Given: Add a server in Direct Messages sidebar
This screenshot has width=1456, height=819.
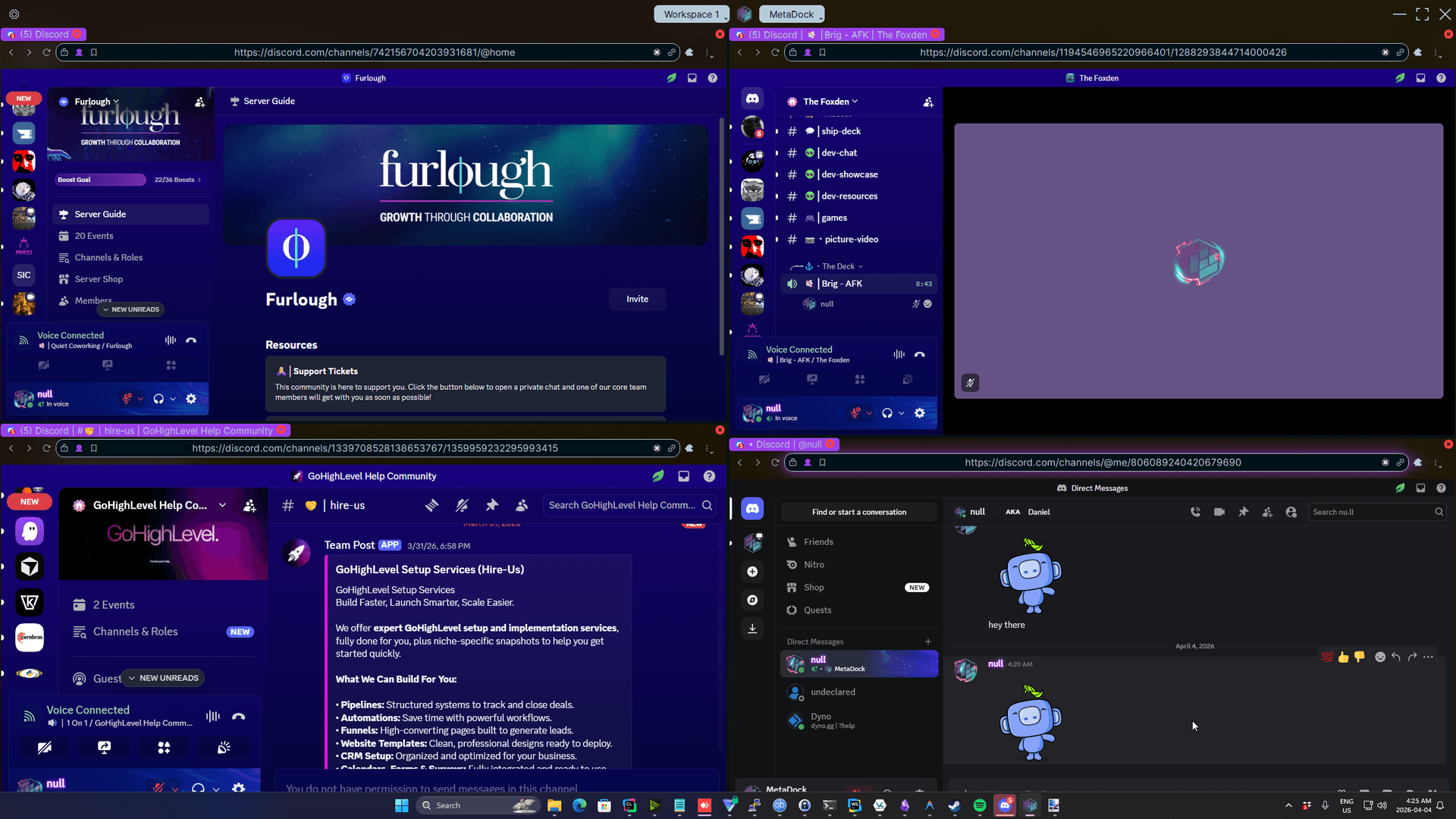Looking at the screenshot, I should pos(752,572).
